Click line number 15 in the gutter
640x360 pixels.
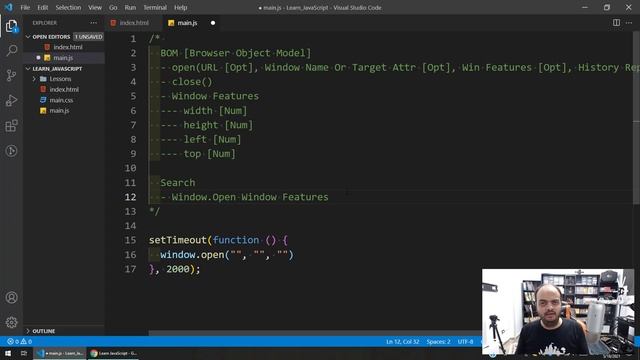click(130, 240)
